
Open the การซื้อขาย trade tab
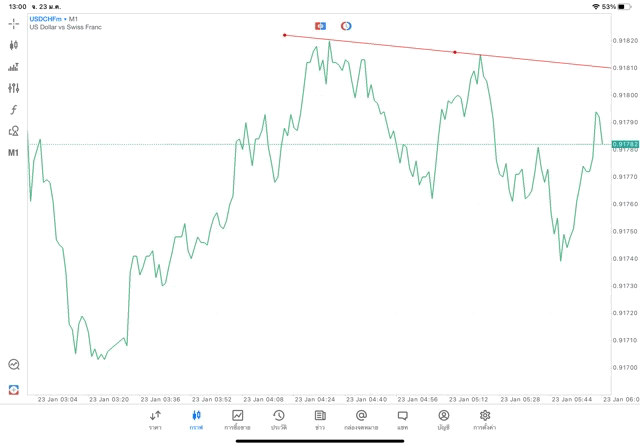pos(238,419)
